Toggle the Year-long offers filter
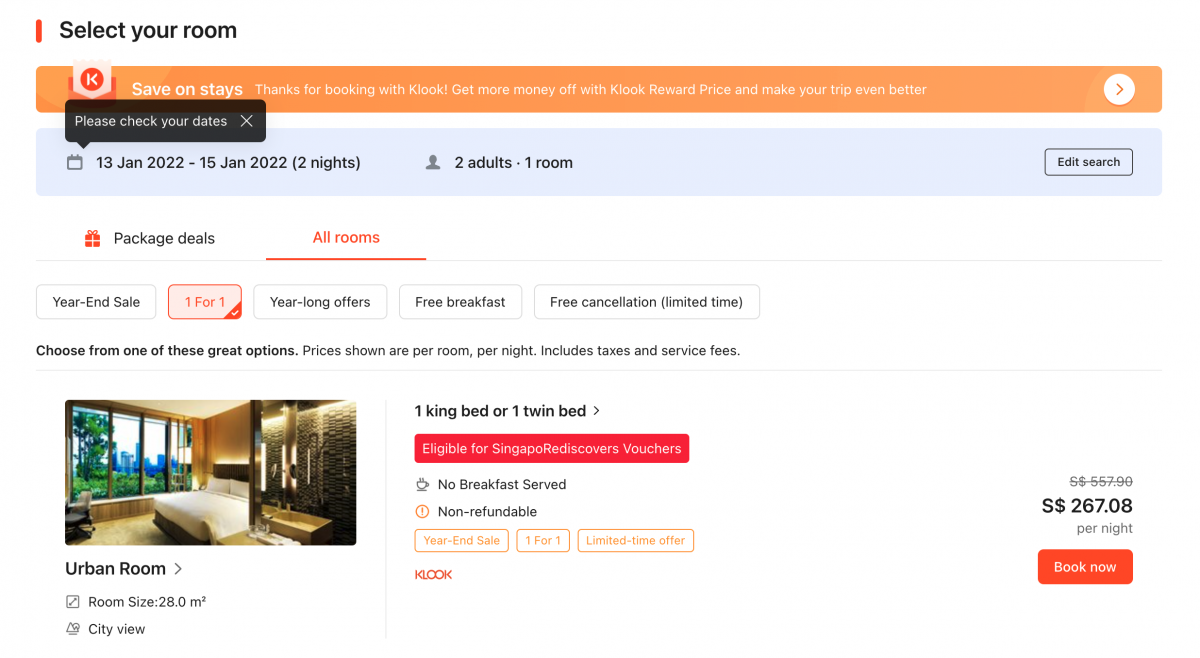Image resolution: width=1200 pixels, height=658 pixels. click(320, 302)
